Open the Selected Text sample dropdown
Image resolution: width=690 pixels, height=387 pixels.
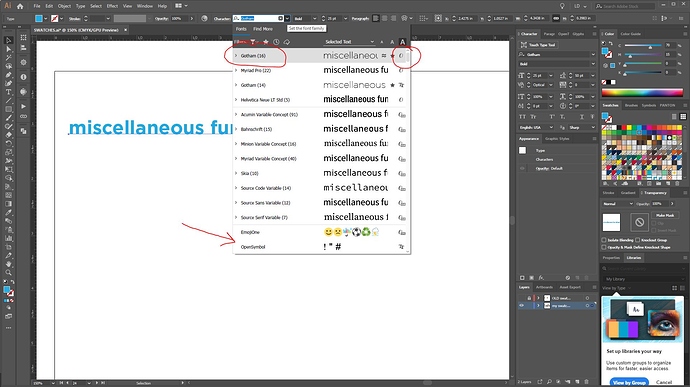pyautogui.click(x=349, y=42)
